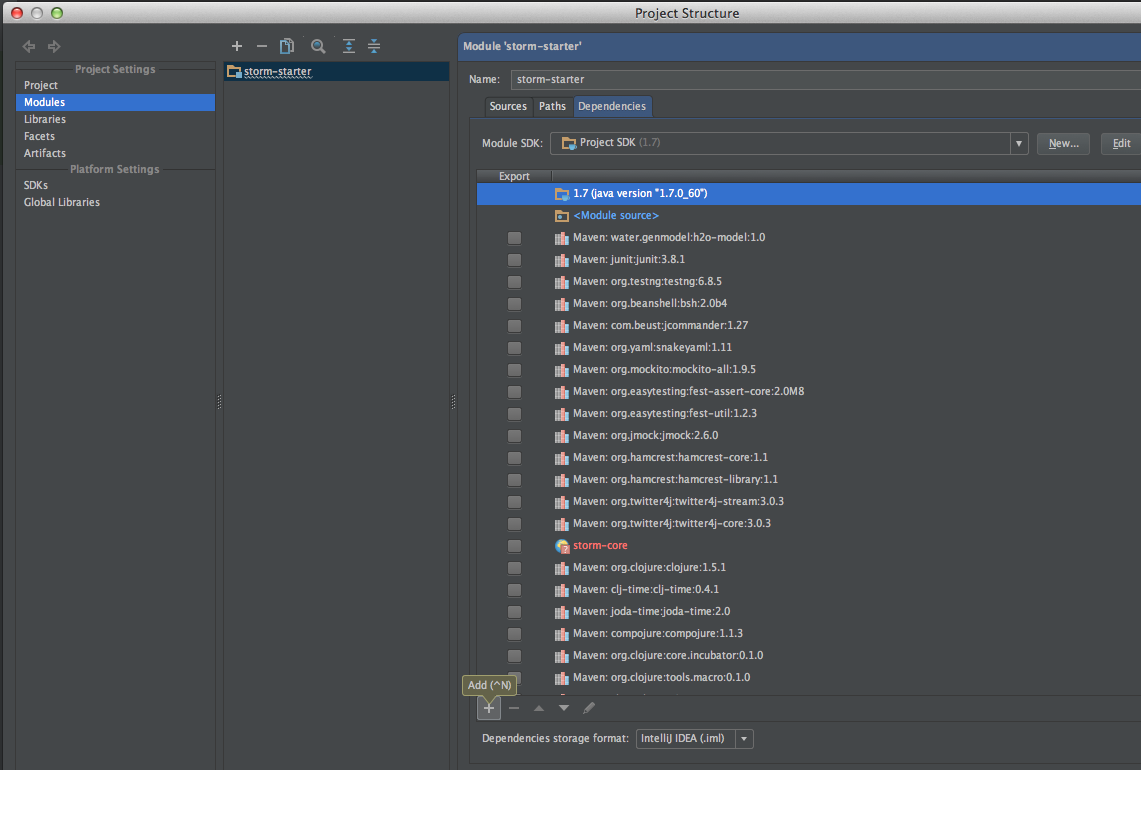Click the Add dependency plus button
Image resolution: width=1141 pixels, height=838 pixels.
click(x=489, y=708)
